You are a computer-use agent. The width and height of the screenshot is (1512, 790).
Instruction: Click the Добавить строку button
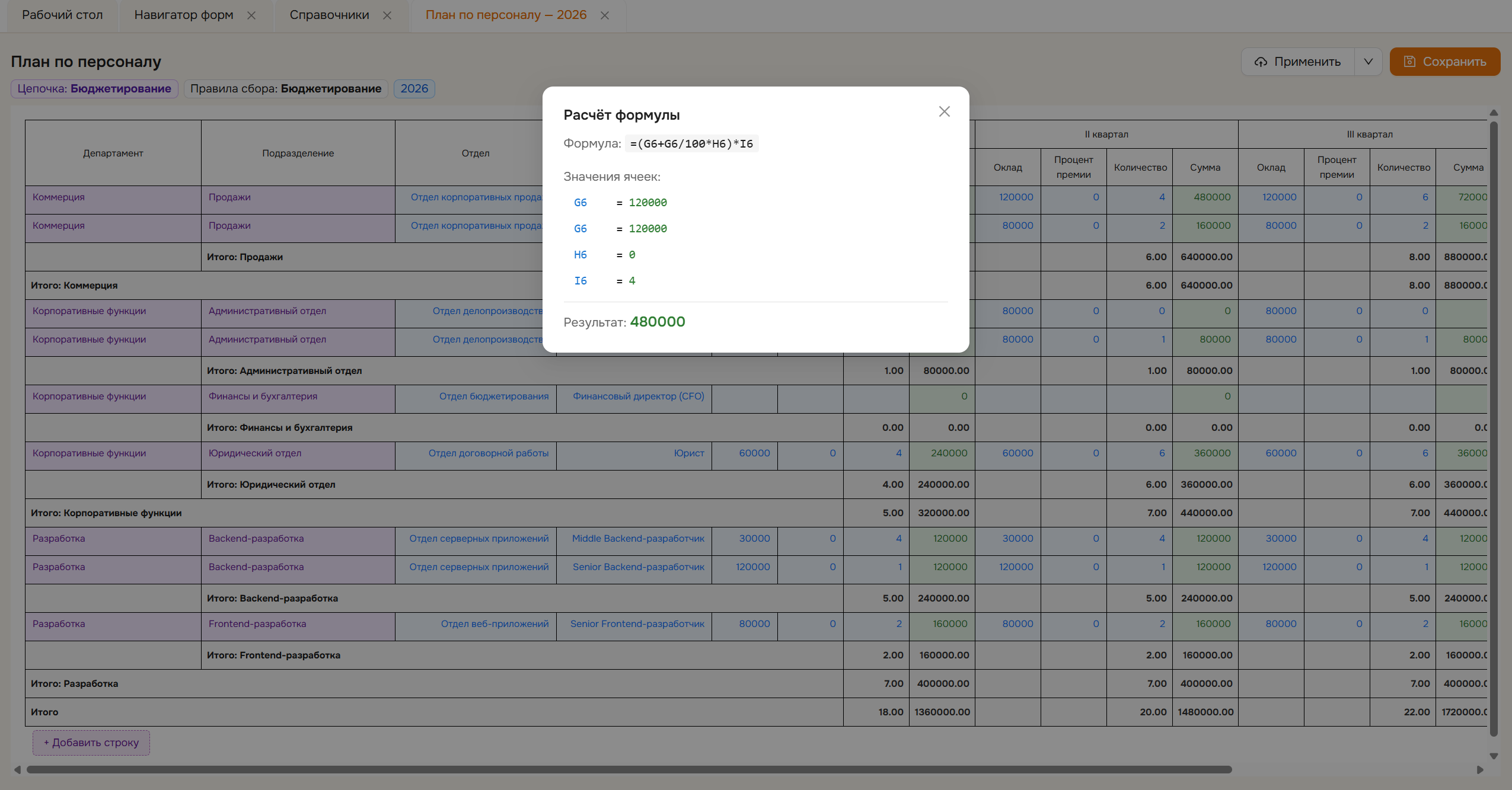tap(91, 743)
